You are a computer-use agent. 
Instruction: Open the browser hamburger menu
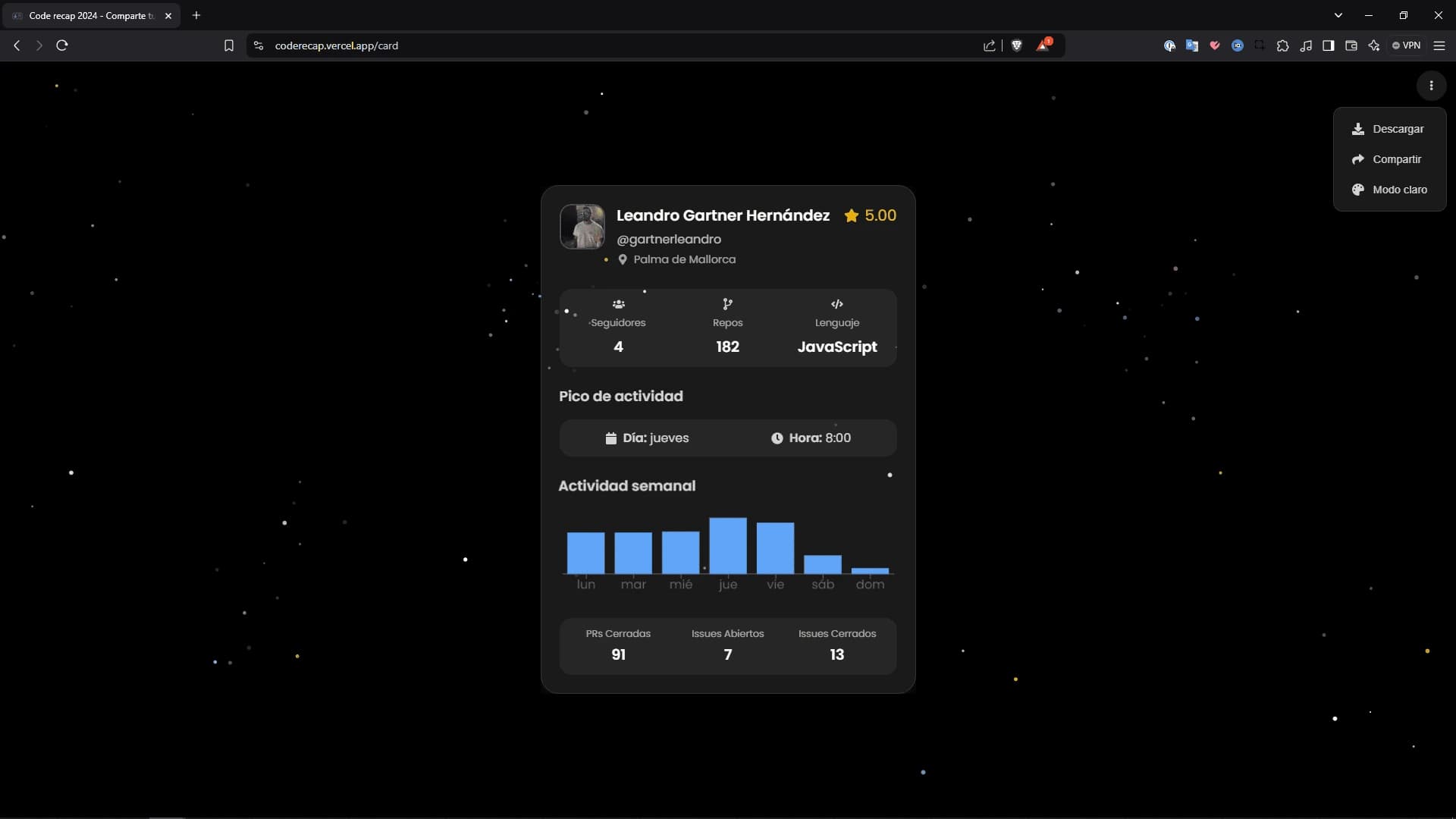tap(1439, 45)
